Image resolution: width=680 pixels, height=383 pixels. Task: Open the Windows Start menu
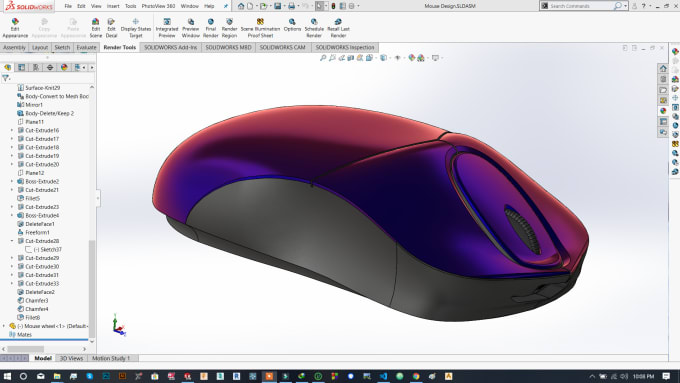point(7,376)
